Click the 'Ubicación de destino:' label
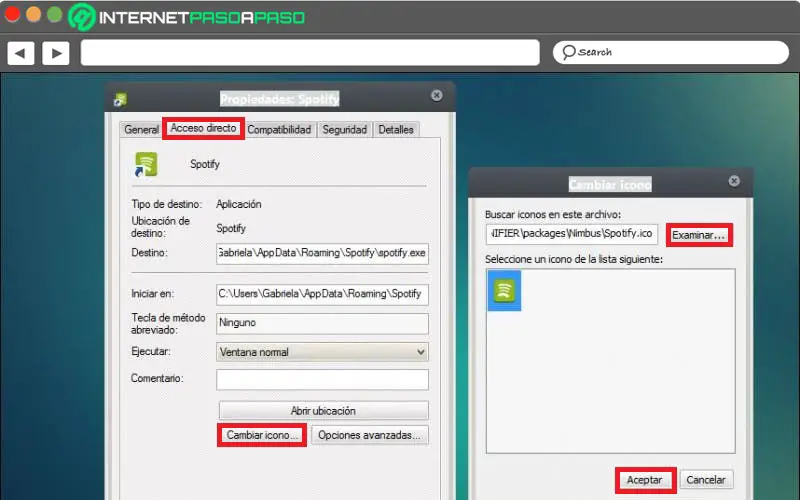Image resolution: width=800 pixels, height=500 pixels. [160, 227]
